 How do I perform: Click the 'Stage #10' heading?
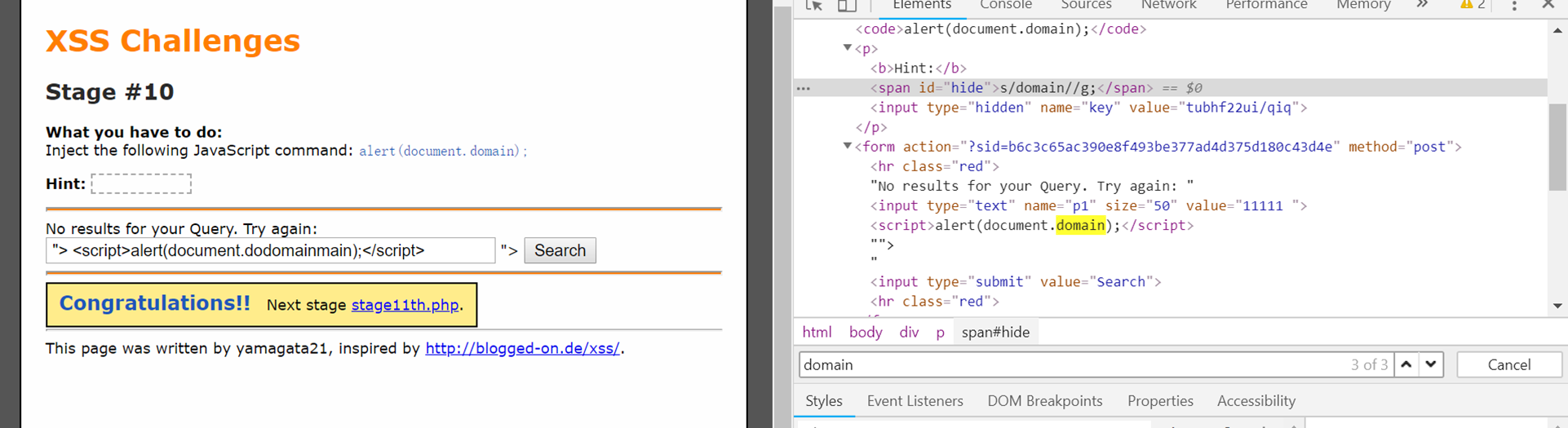point(110,91)
